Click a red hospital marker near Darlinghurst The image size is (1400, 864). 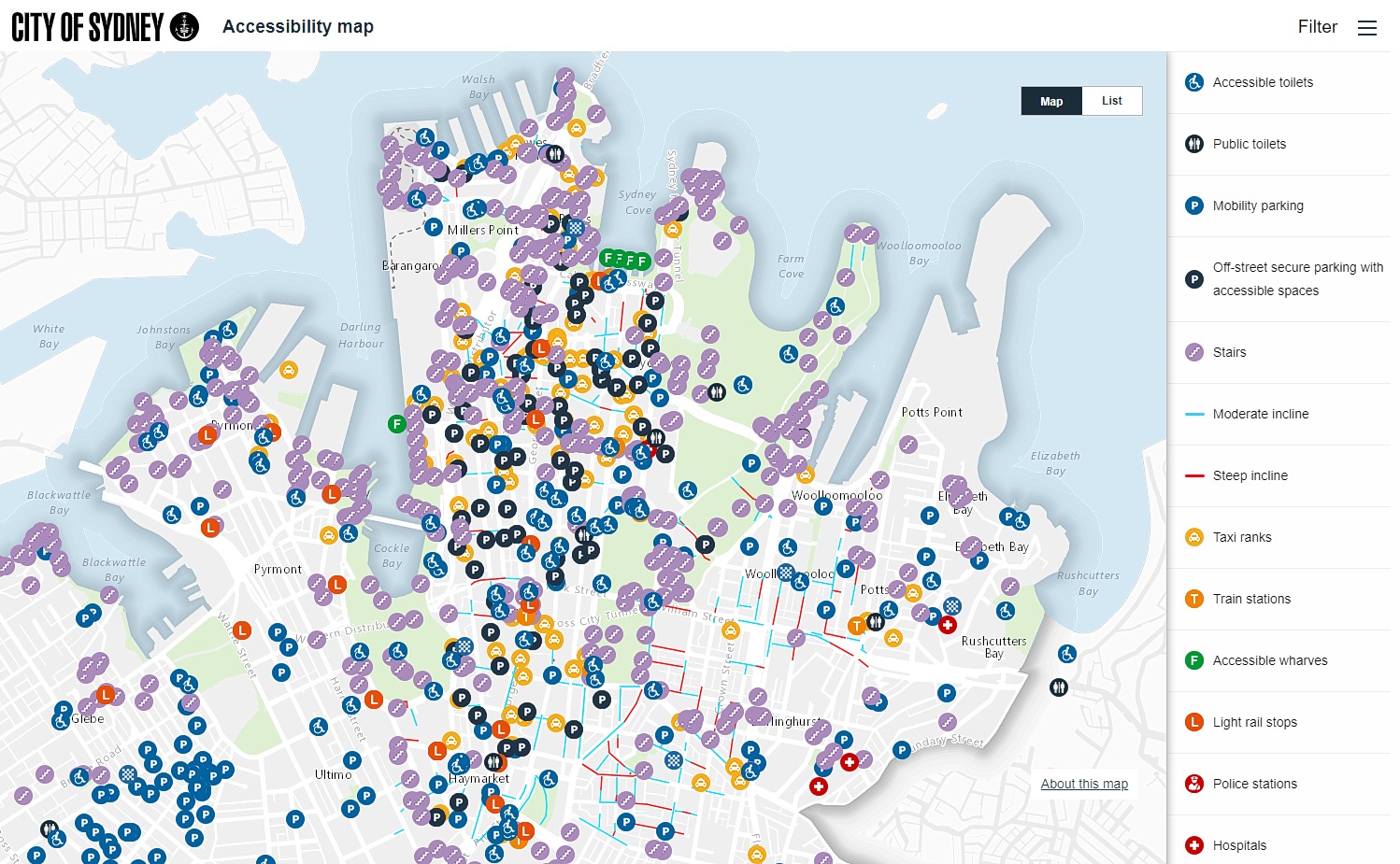pyautogui.click(x=850, y=761)
